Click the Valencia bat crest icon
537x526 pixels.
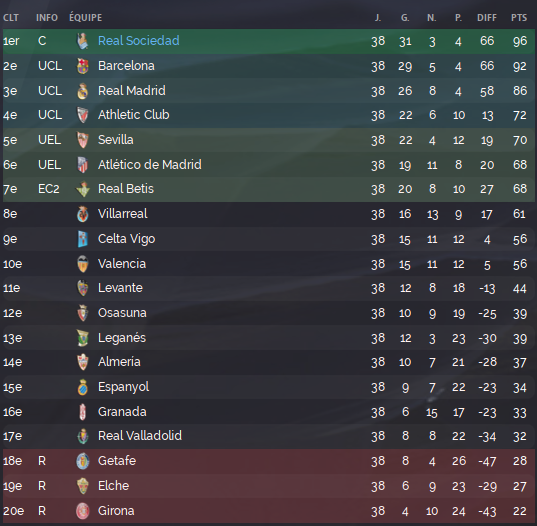tap(83, 264)
